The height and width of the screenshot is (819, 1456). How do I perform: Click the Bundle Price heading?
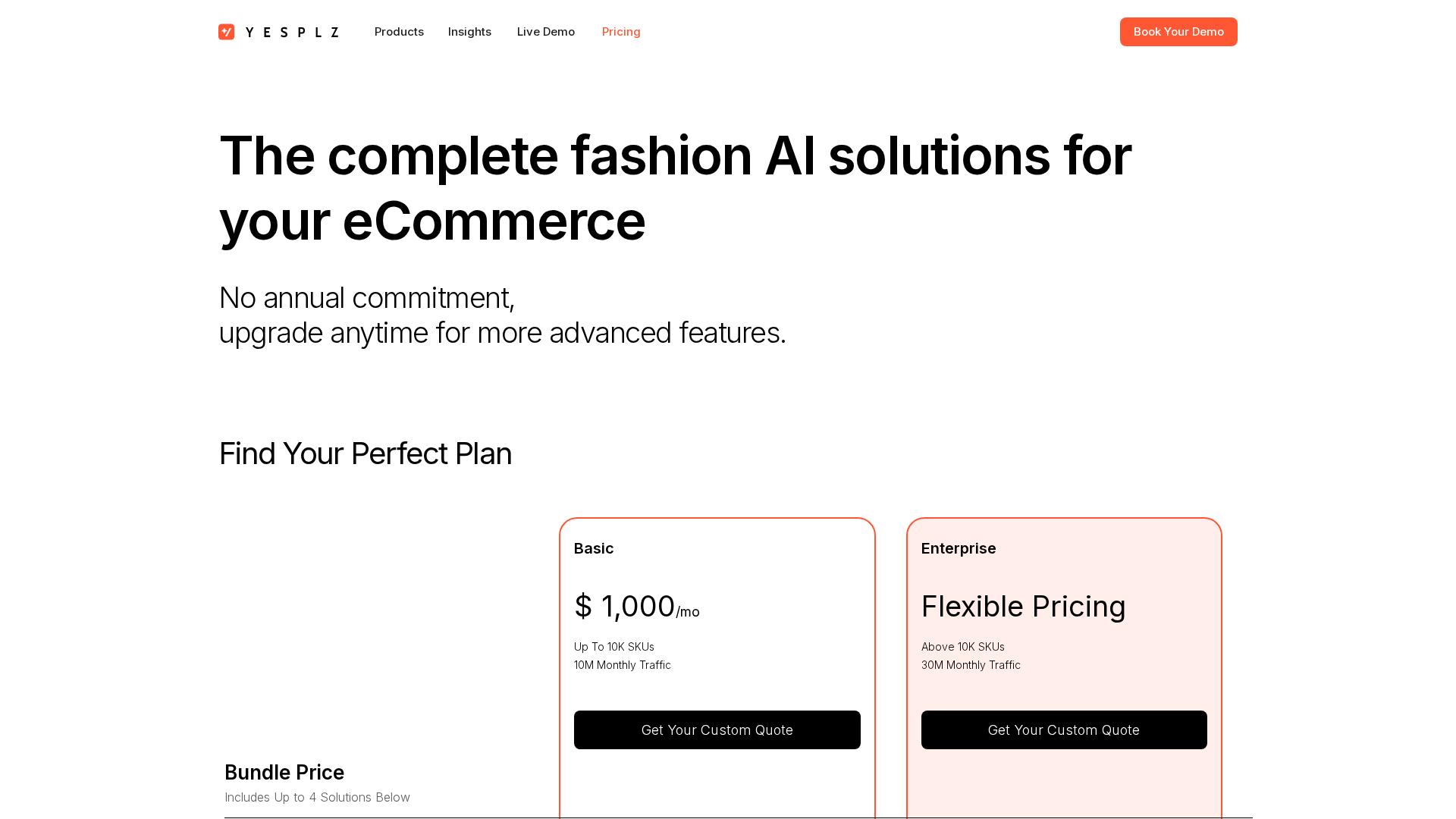284,772
